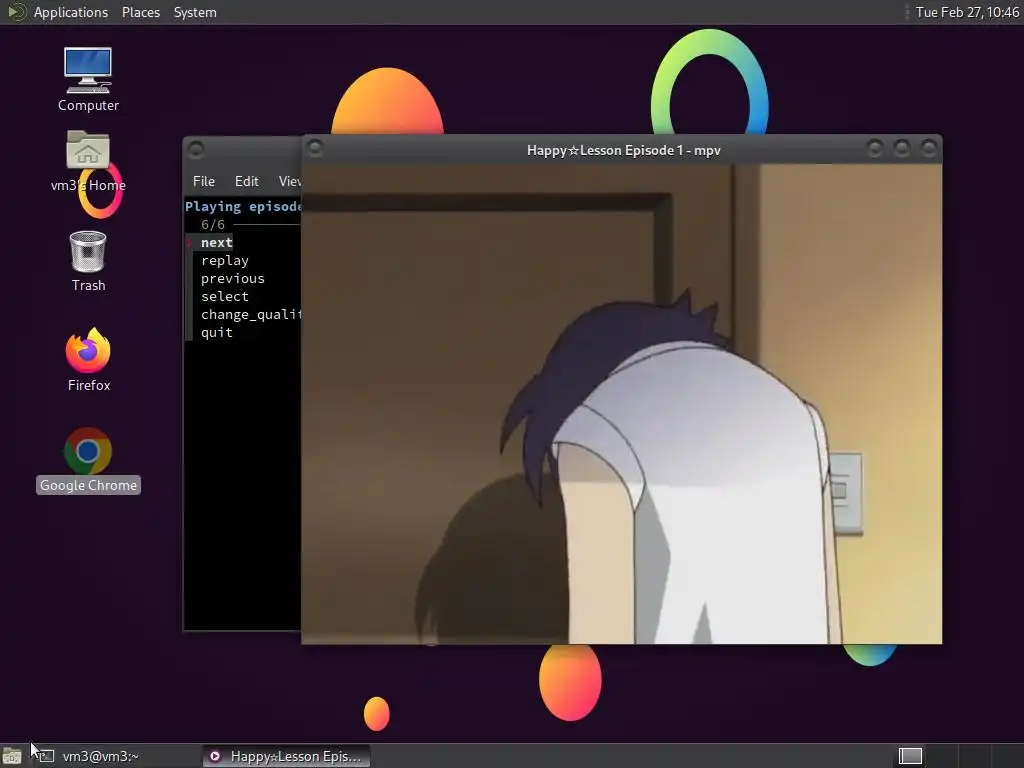This screenshot has height=768, width=1024.
Task: Select the 'next' option in terminal
Action: [217, 242]
